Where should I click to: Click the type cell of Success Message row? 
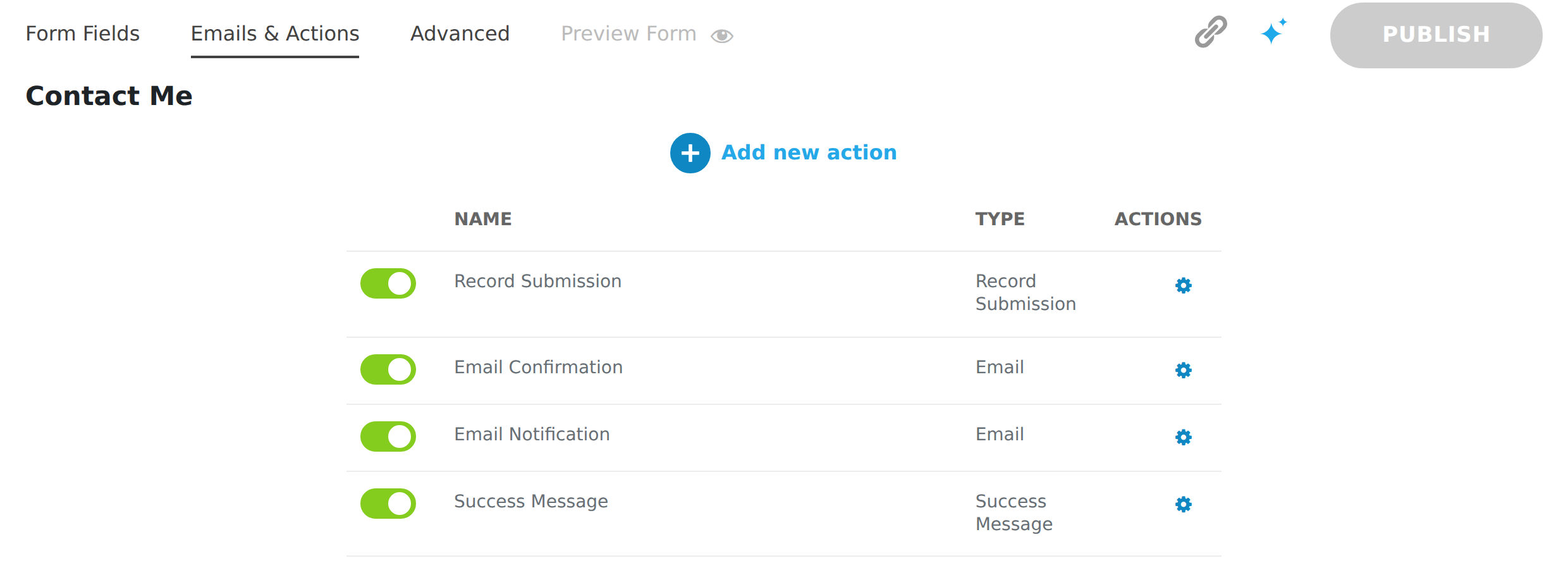(x=1014, y=512)
